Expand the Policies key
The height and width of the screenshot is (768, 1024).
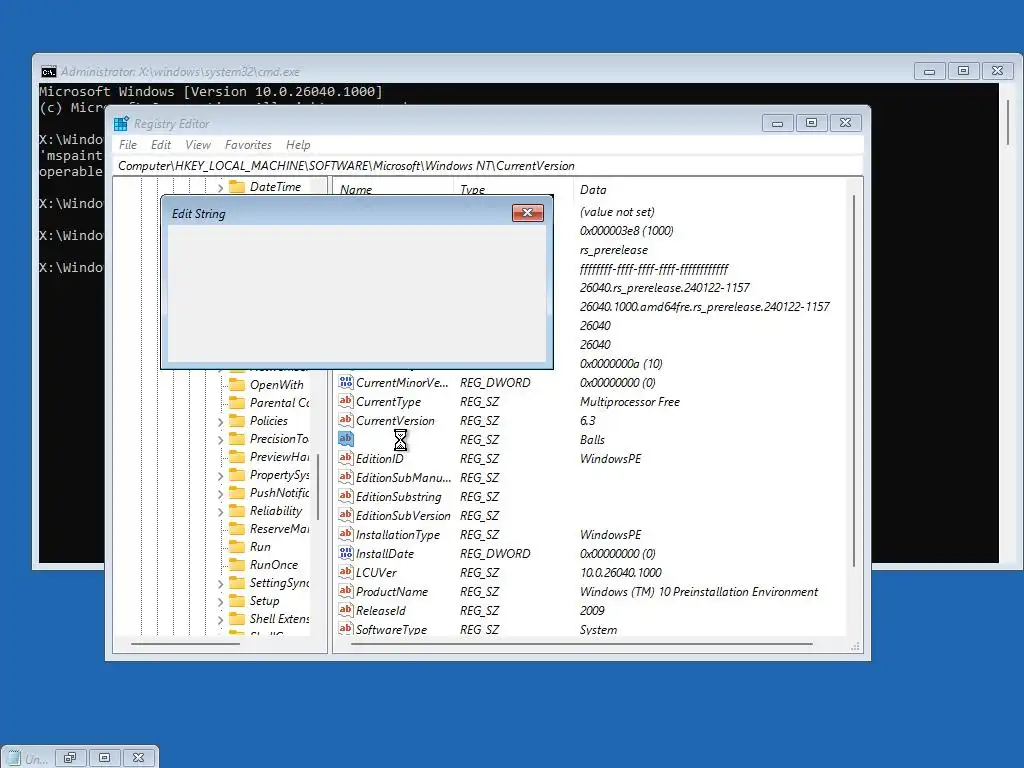pyautogui.click(x=220, y=422)
